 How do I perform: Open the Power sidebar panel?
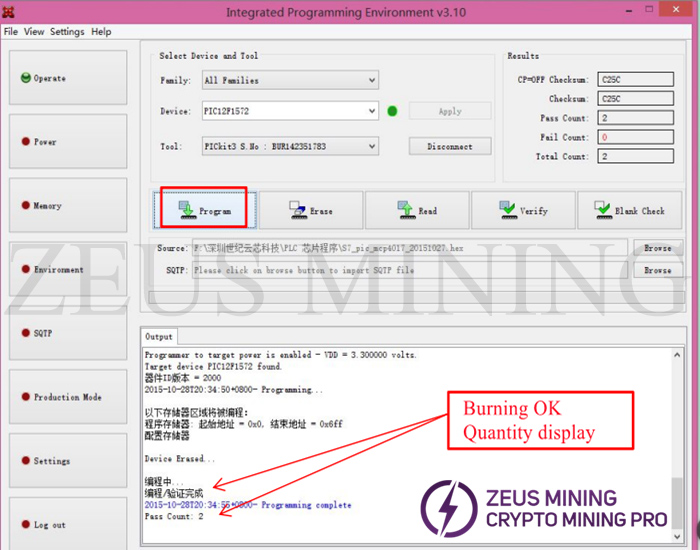coord(67,142)
